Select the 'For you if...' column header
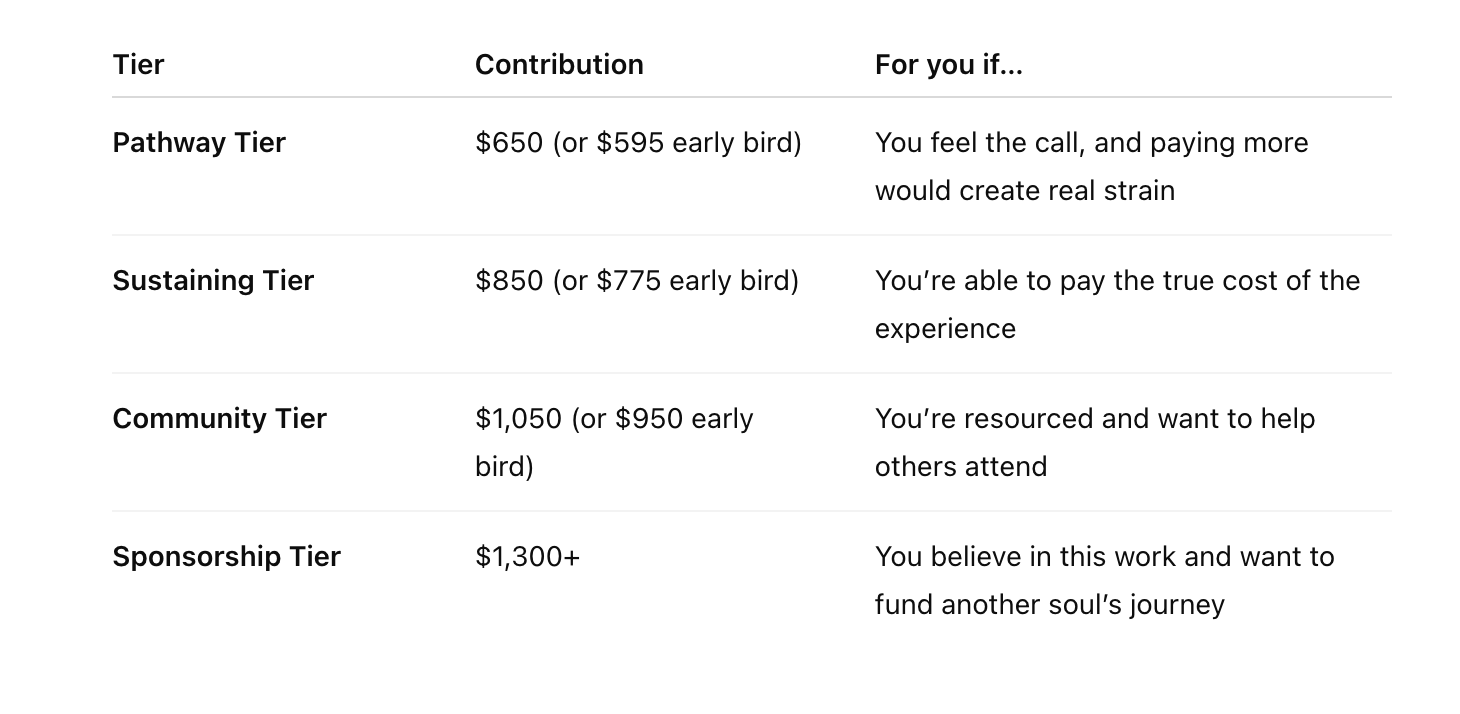Screen dimensions: 1460x714 (x=948, y=65)
